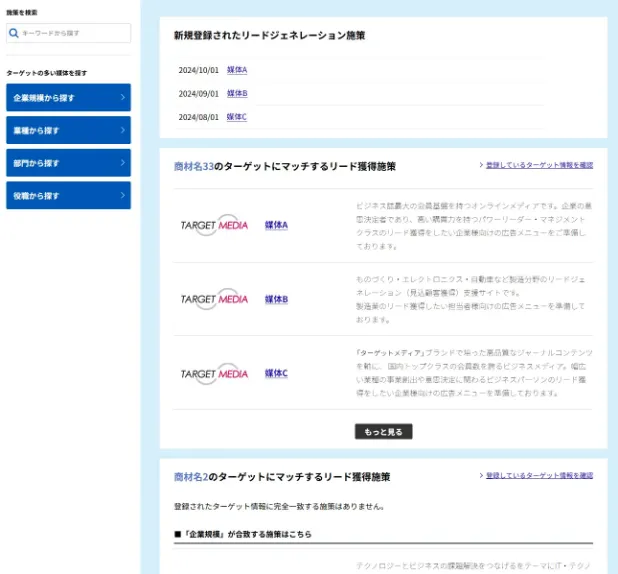Open target info link for 商材名2
The height and width of the screenshot is (574, 618).
(x=540, y=476)
